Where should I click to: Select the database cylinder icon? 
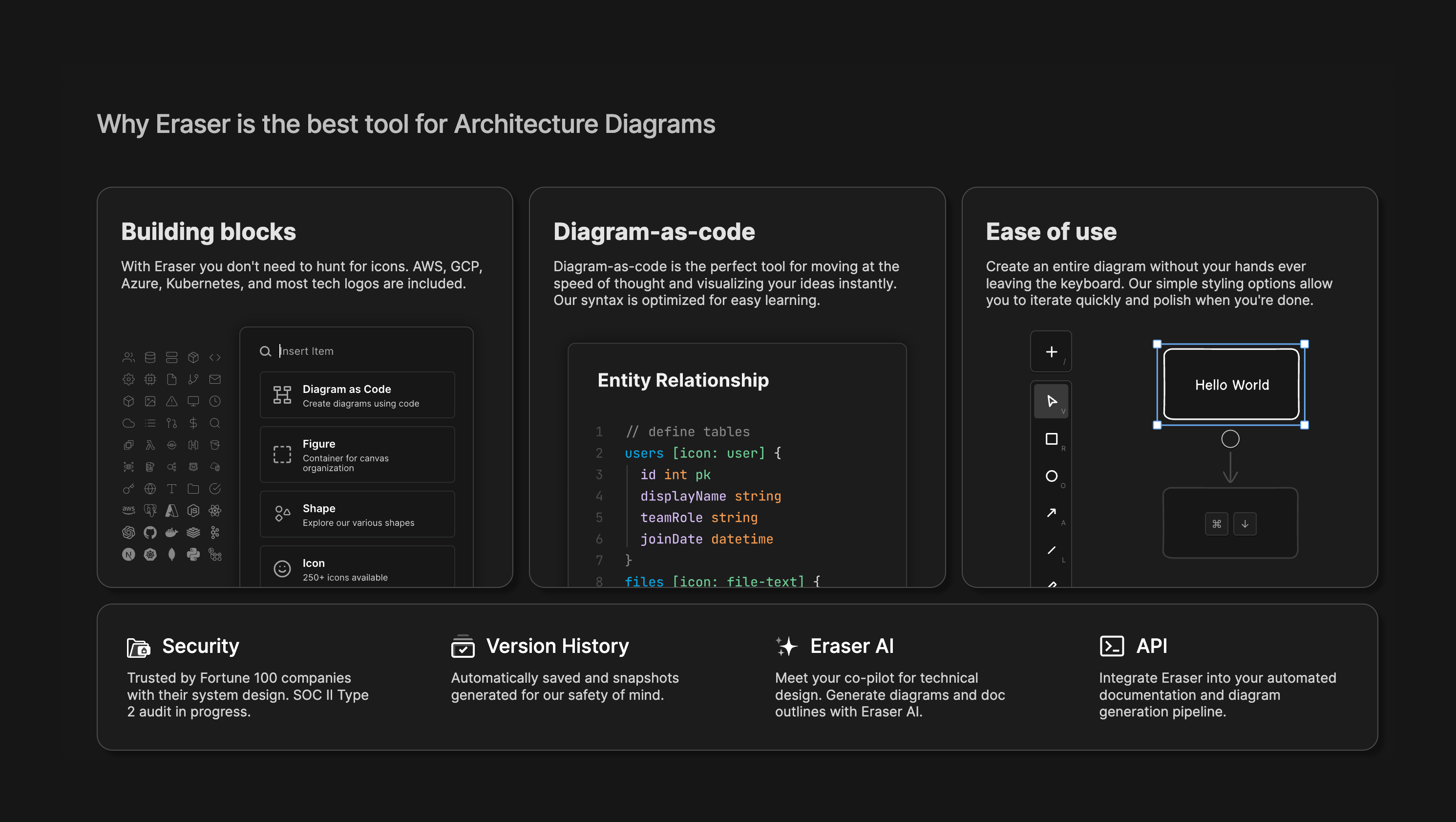(150, 357)
